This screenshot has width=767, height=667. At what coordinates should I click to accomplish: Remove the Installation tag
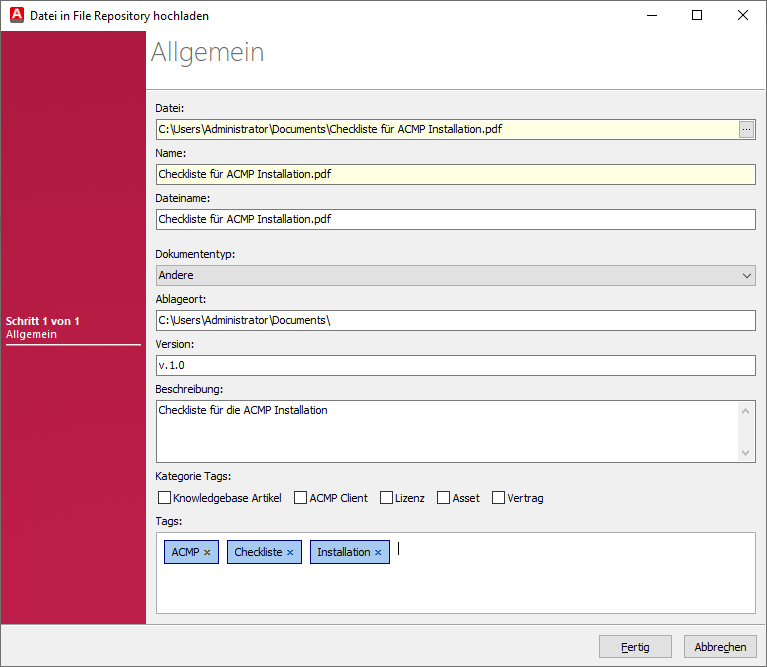tap(378, 552)
